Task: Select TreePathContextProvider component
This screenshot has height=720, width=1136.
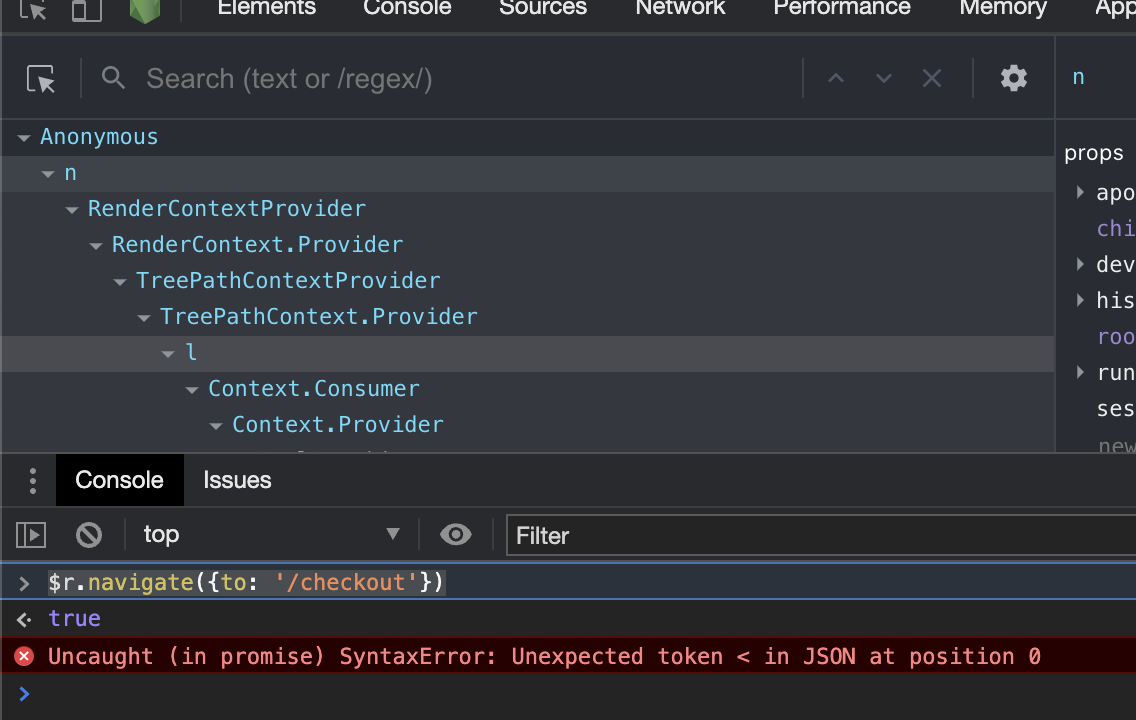Action: point(288,280)
